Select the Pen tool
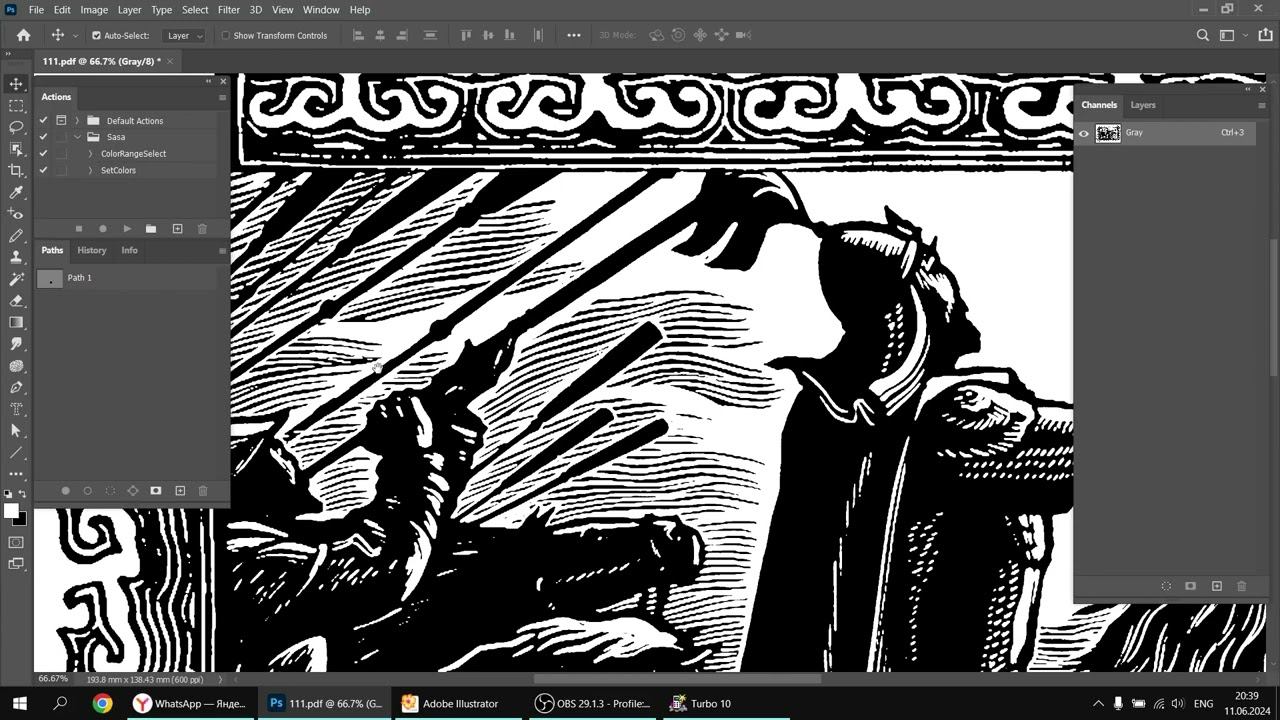The image size is (1280, 720). point(16,387)
